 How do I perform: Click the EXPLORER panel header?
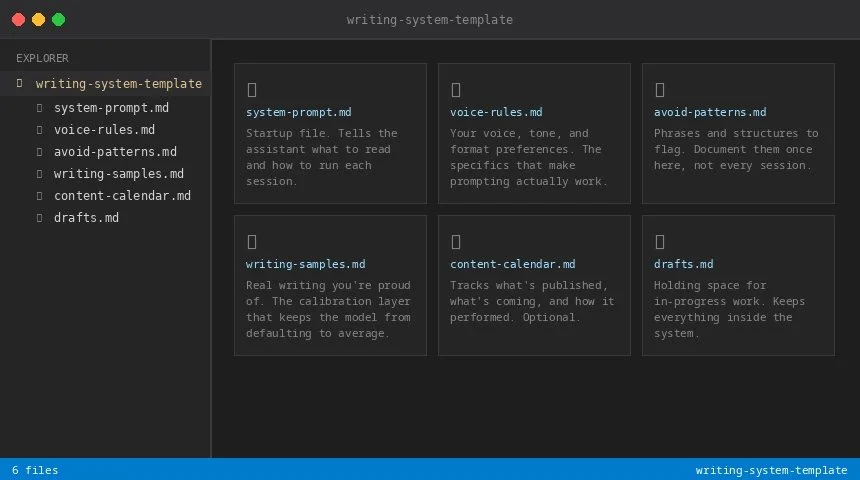(x=42, y=58)
